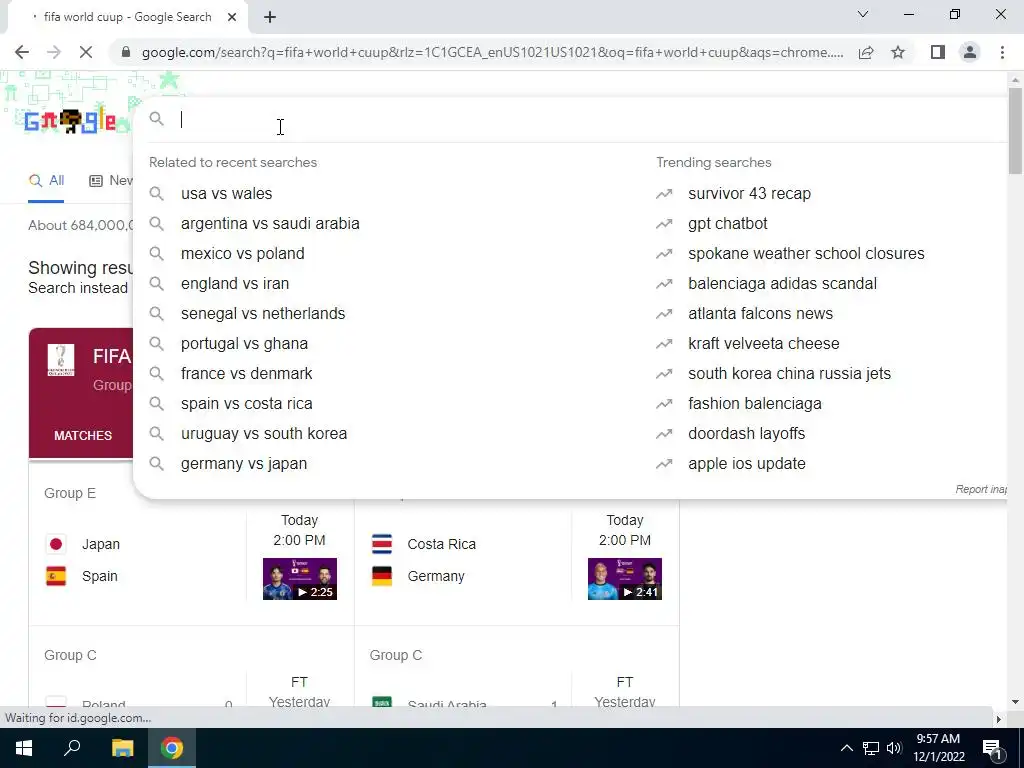Play the Costa Rica vs Germany 2:41 video
Image resolution: width=1024 pixels, height=768 pixels.
click(625, 579)
